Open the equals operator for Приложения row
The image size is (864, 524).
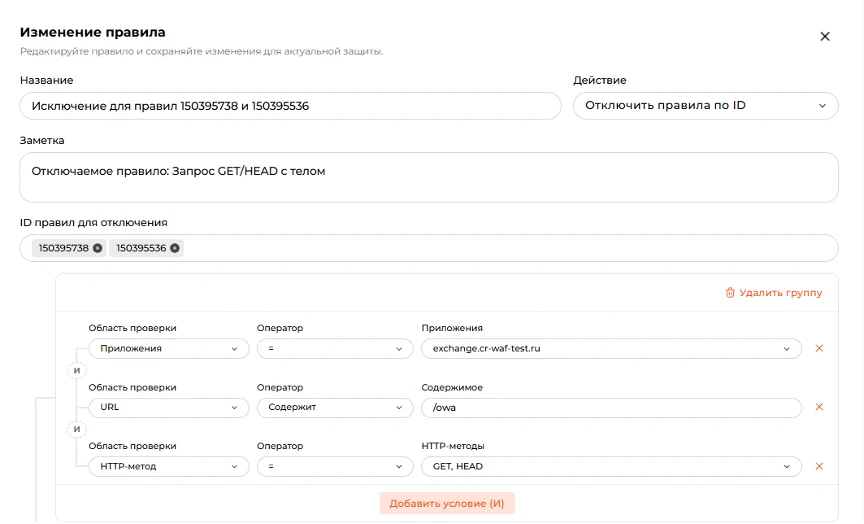click(335, 349)
